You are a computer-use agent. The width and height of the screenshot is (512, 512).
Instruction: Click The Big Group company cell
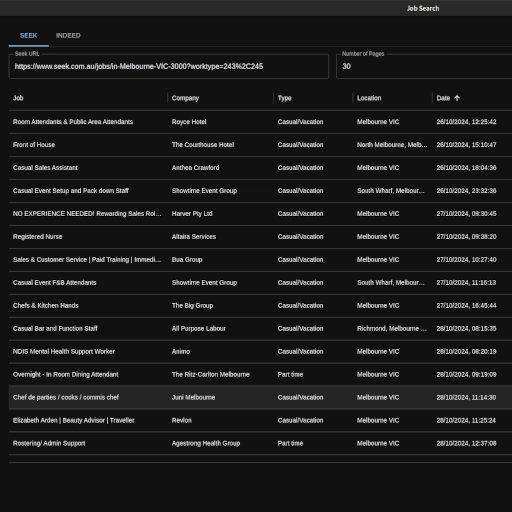192,306
